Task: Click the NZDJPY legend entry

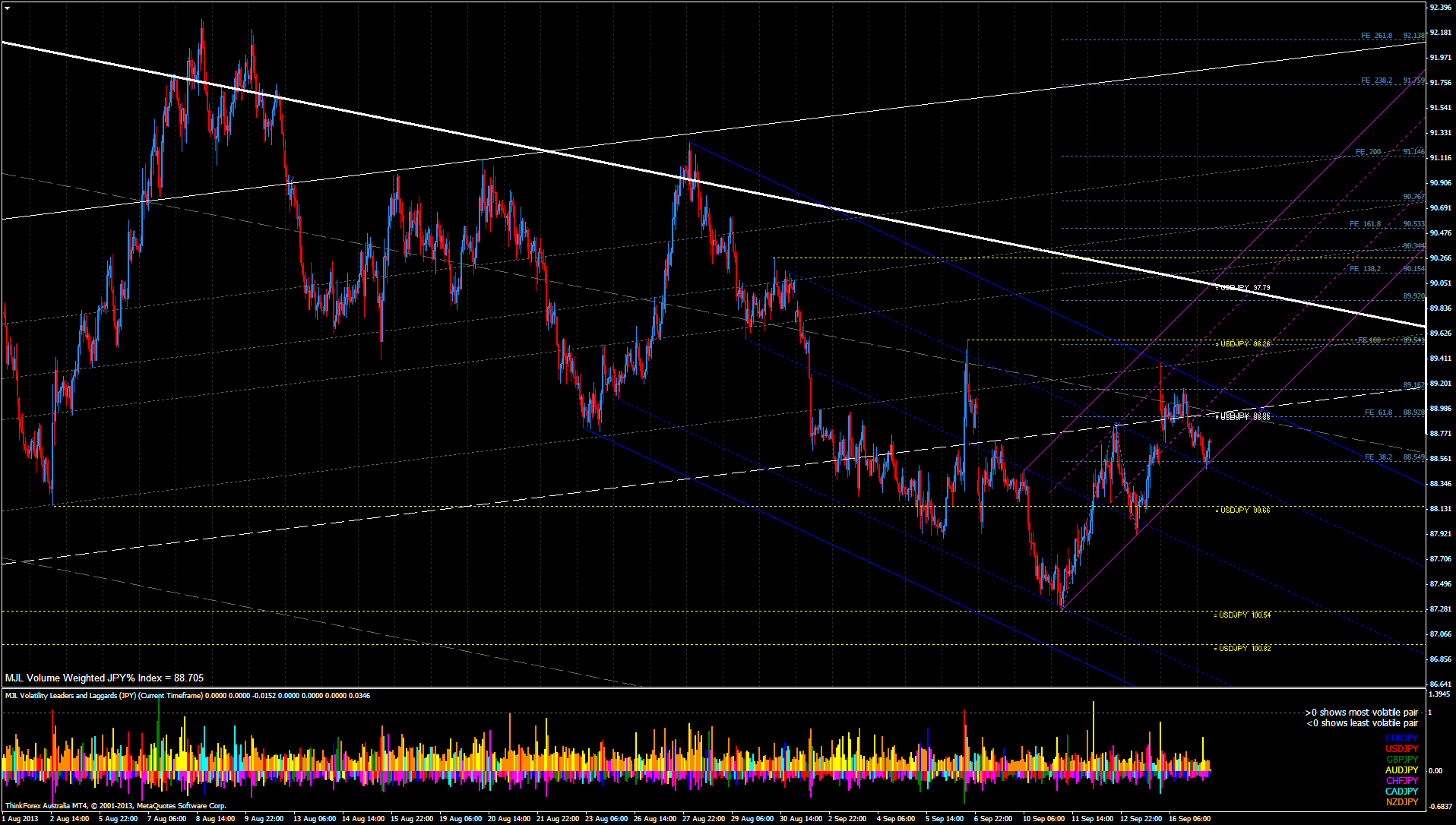Action: coord(1401,802)
